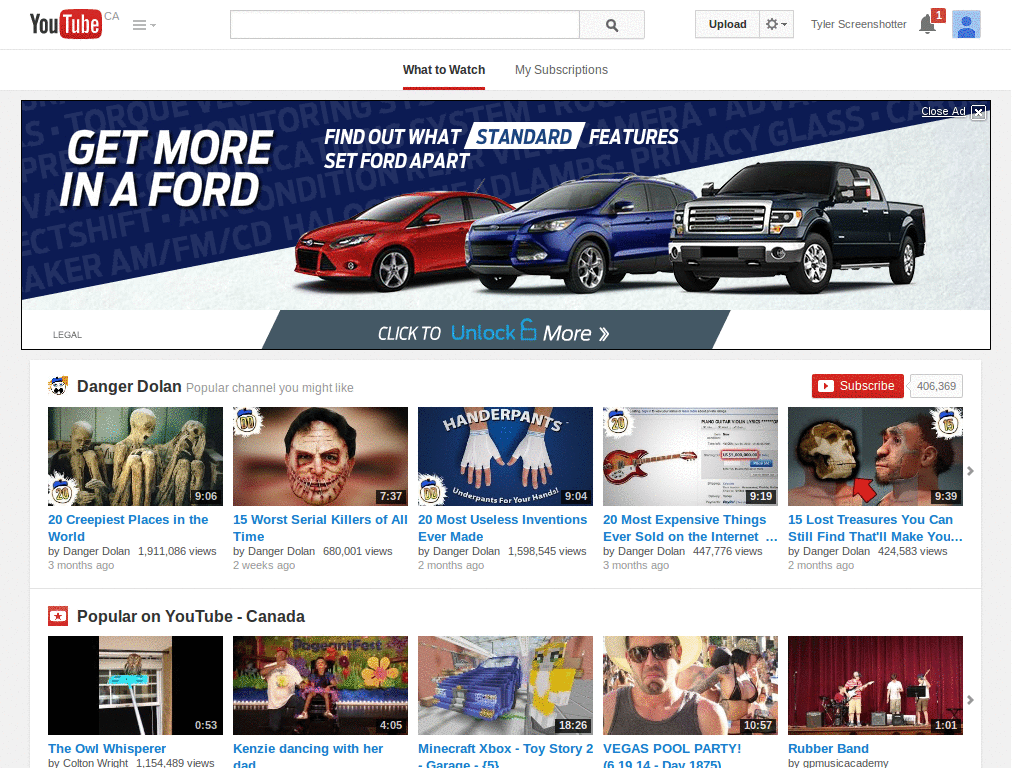Click the user avatar icon

(966, 24)
